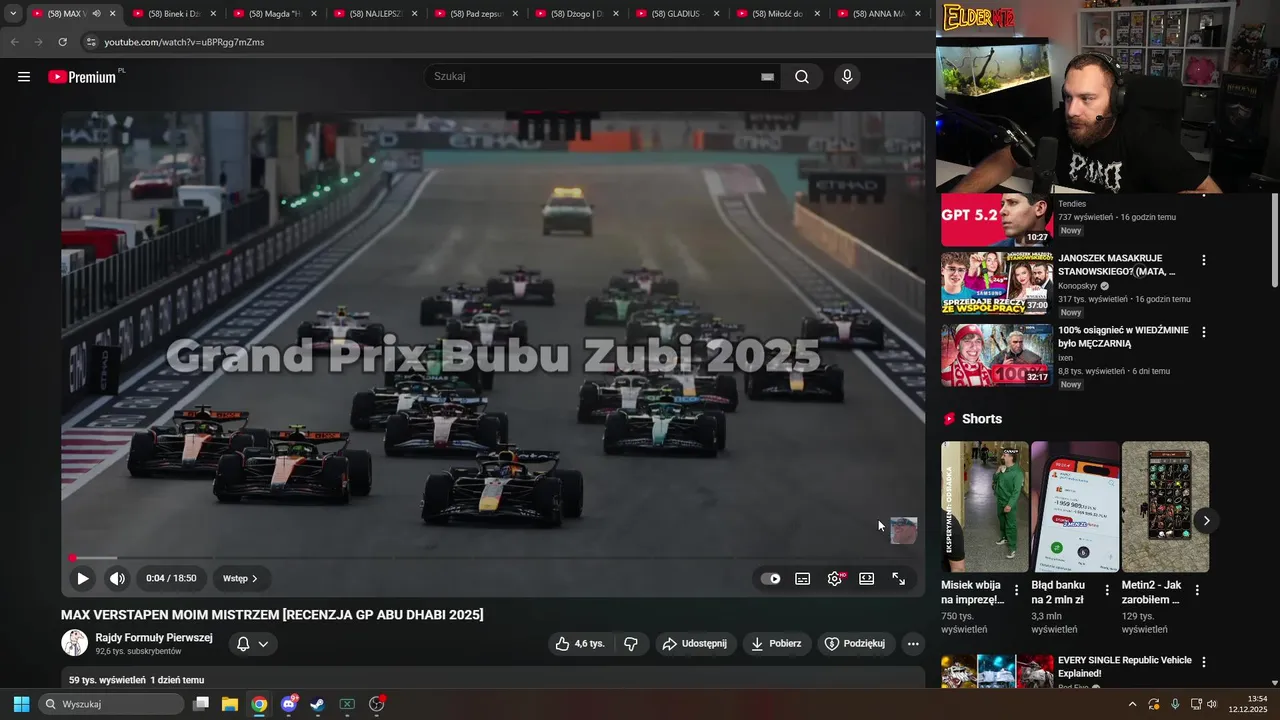Mute the video volume speaker icon
Image resolution: width=1280 pixels, height=720 pixels.
click(117, 578)
